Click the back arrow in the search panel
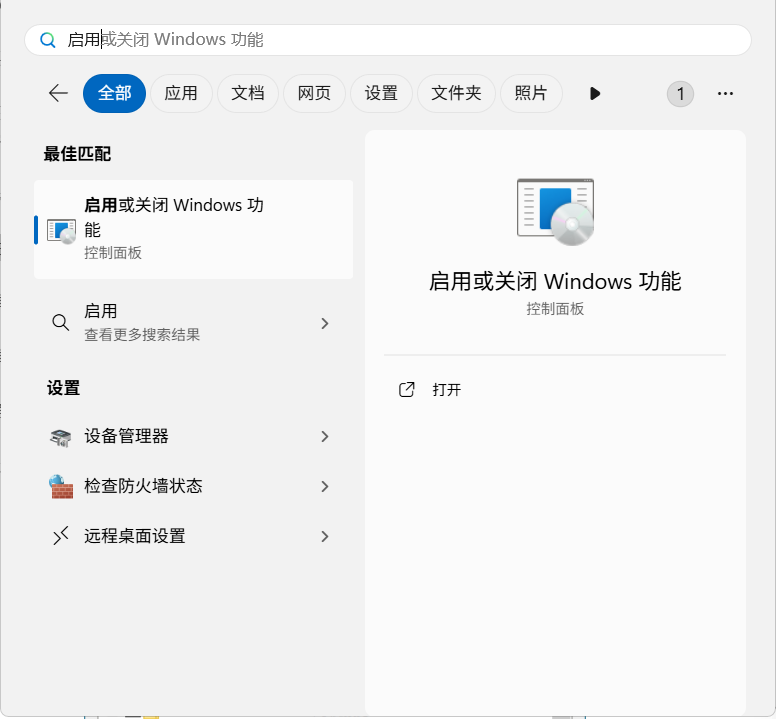 click(58, 93)
